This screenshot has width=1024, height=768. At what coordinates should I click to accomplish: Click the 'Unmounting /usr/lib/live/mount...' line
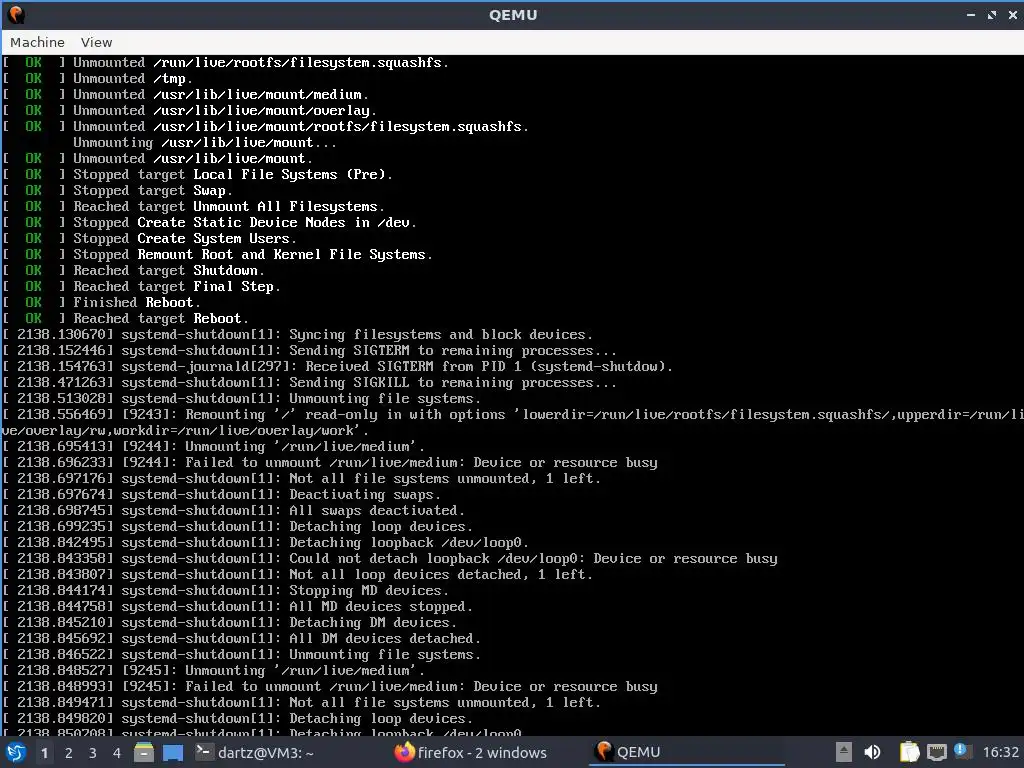(x=205, y=142)
